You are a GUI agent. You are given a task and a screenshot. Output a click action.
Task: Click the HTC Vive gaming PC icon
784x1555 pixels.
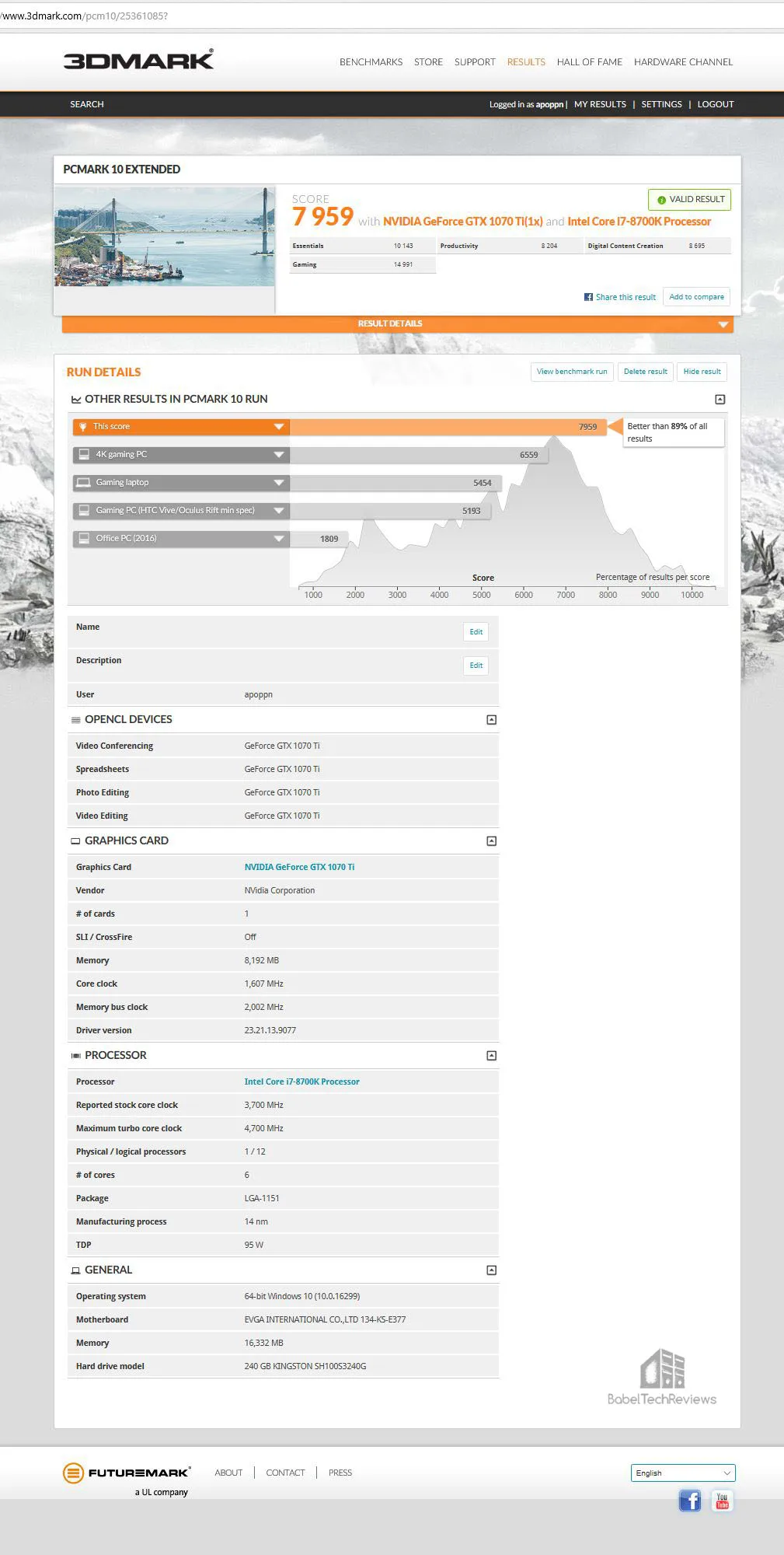click(x=83, y=511)
